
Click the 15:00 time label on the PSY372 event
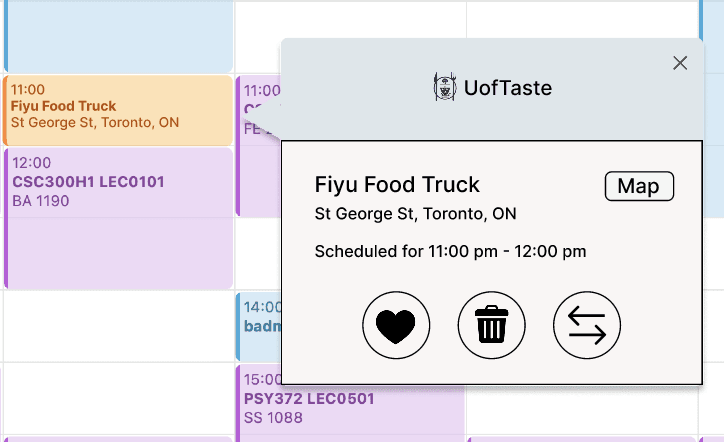coord(263,380)
